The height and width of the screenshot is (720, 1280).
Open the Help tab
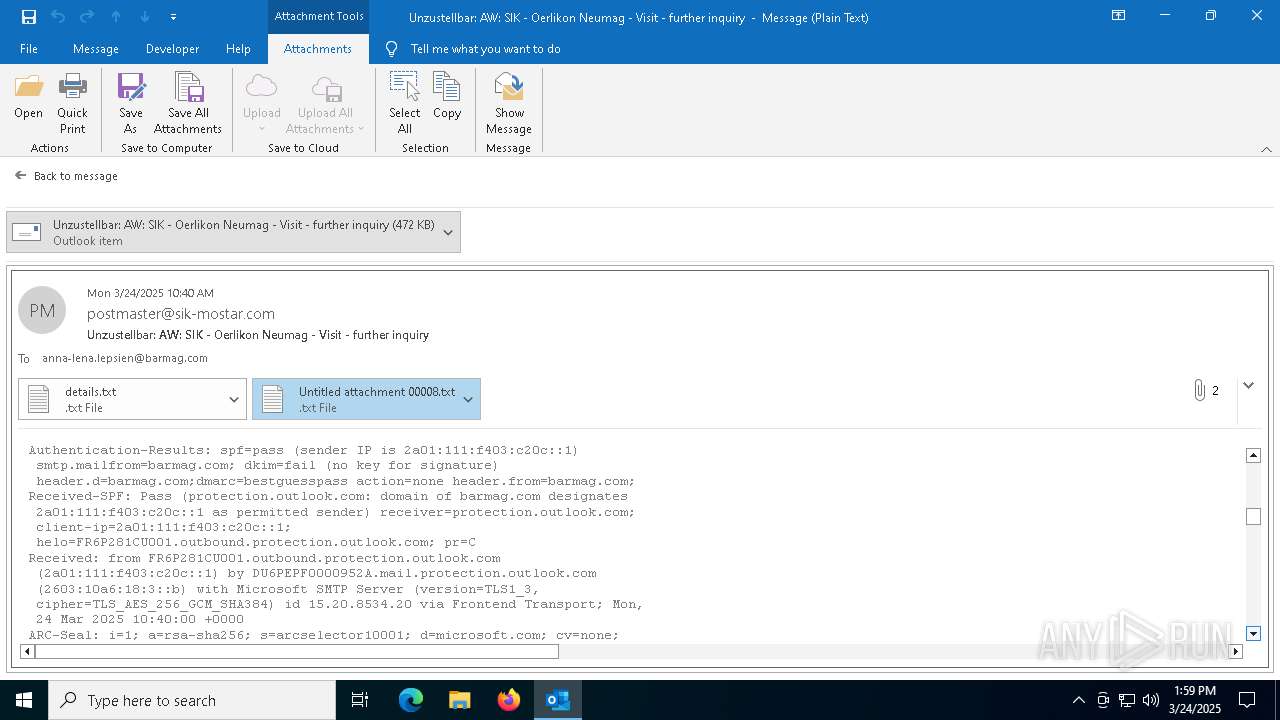click(238, 49)
